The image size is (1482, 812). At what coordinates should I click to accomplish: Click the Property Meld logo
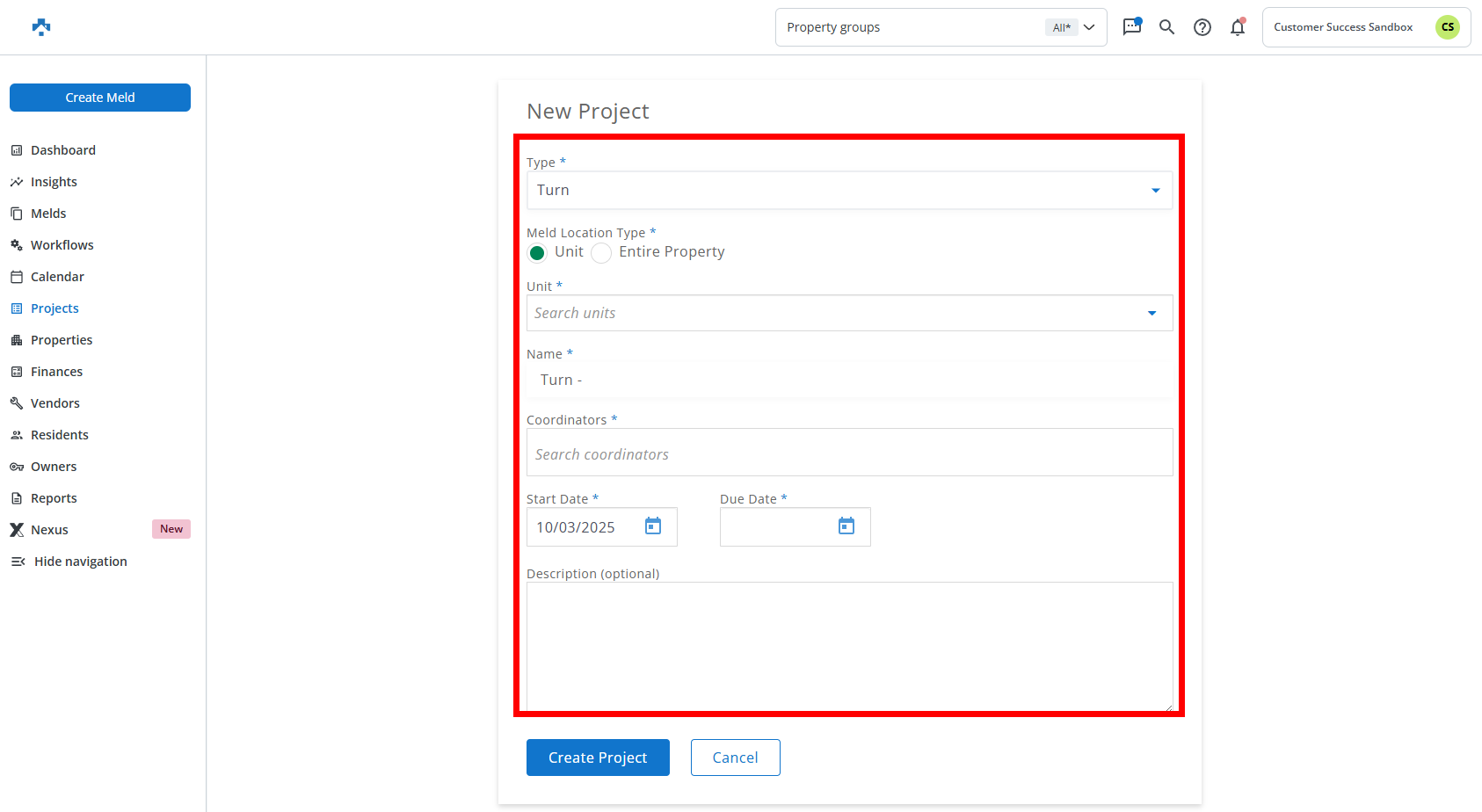[41, 27]
